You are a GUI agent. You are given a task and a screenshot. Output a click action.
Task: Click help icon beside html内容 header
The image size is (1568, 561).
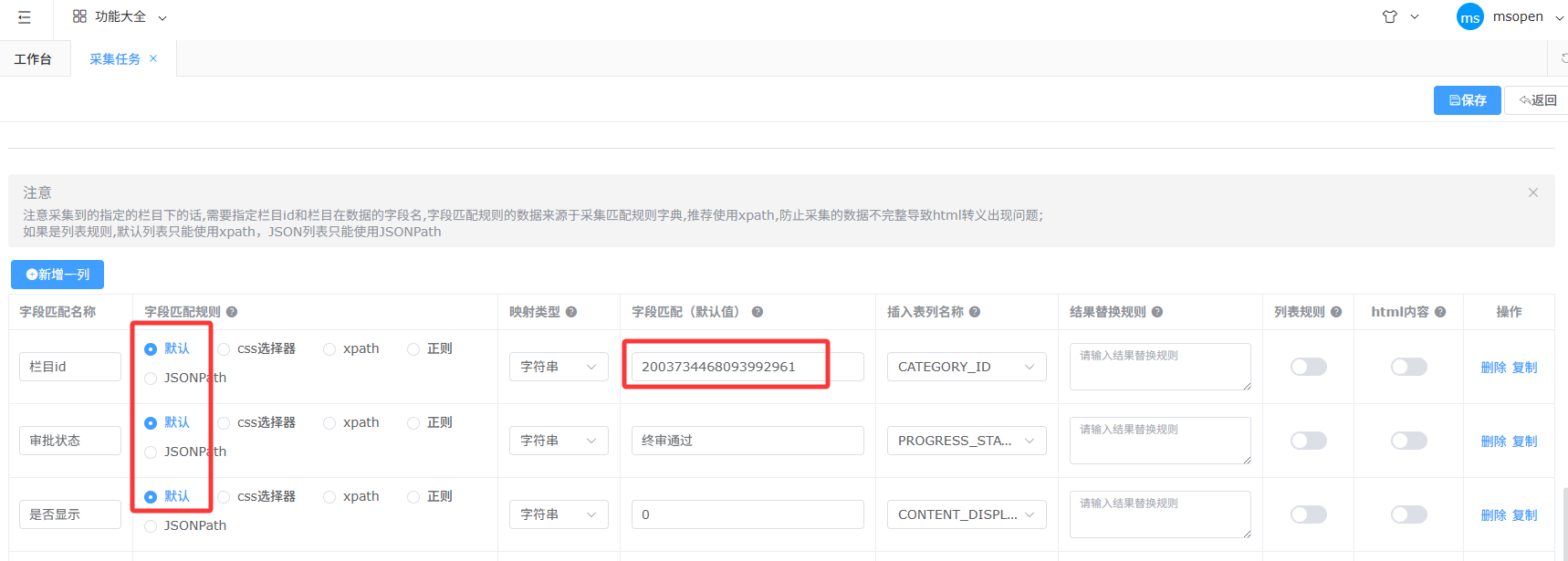pyautogui.click(x=1440, y=312)
